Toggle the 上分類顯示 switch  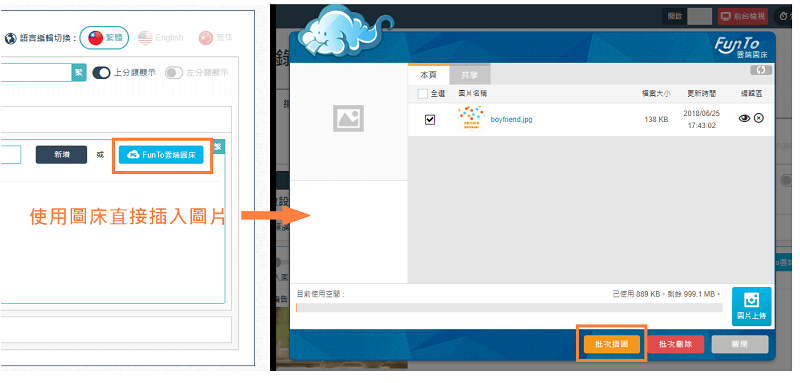[102, 73]
